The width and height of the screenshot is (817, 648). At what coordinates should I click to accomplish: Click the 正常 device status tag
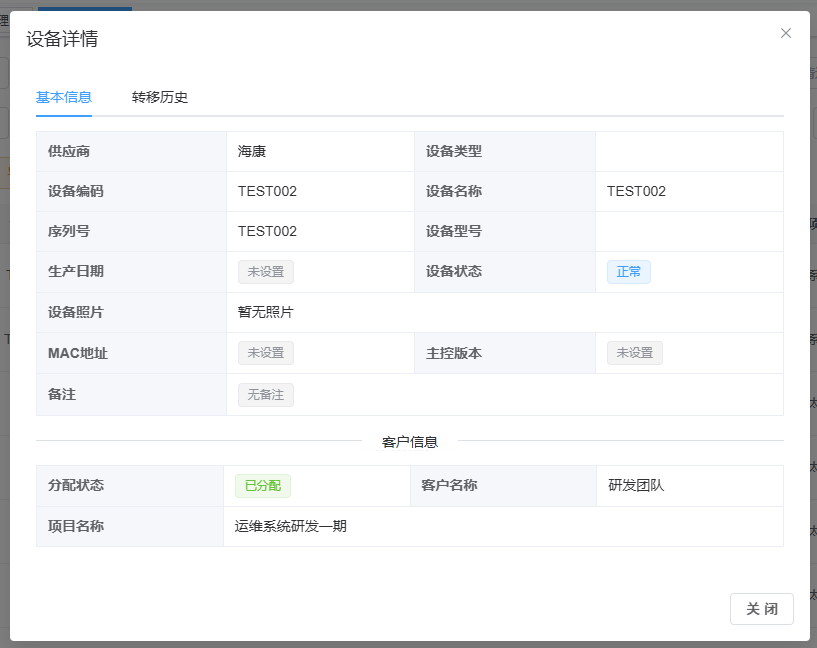pos(628,272)
